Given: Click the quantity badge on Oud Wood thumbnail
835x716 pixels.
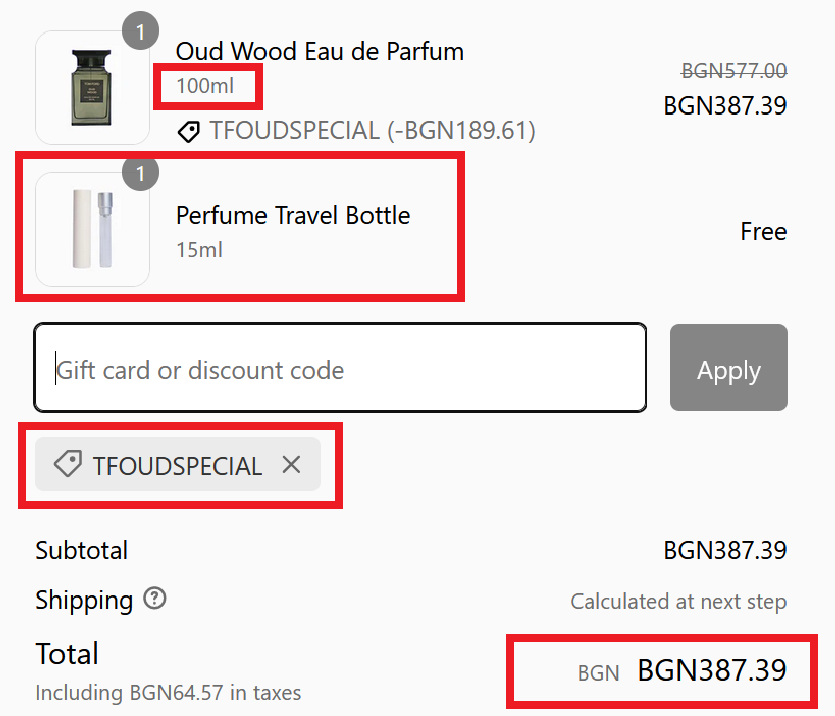Looking at the screenshot, I should pyautogui.click(x=141, y=32).
